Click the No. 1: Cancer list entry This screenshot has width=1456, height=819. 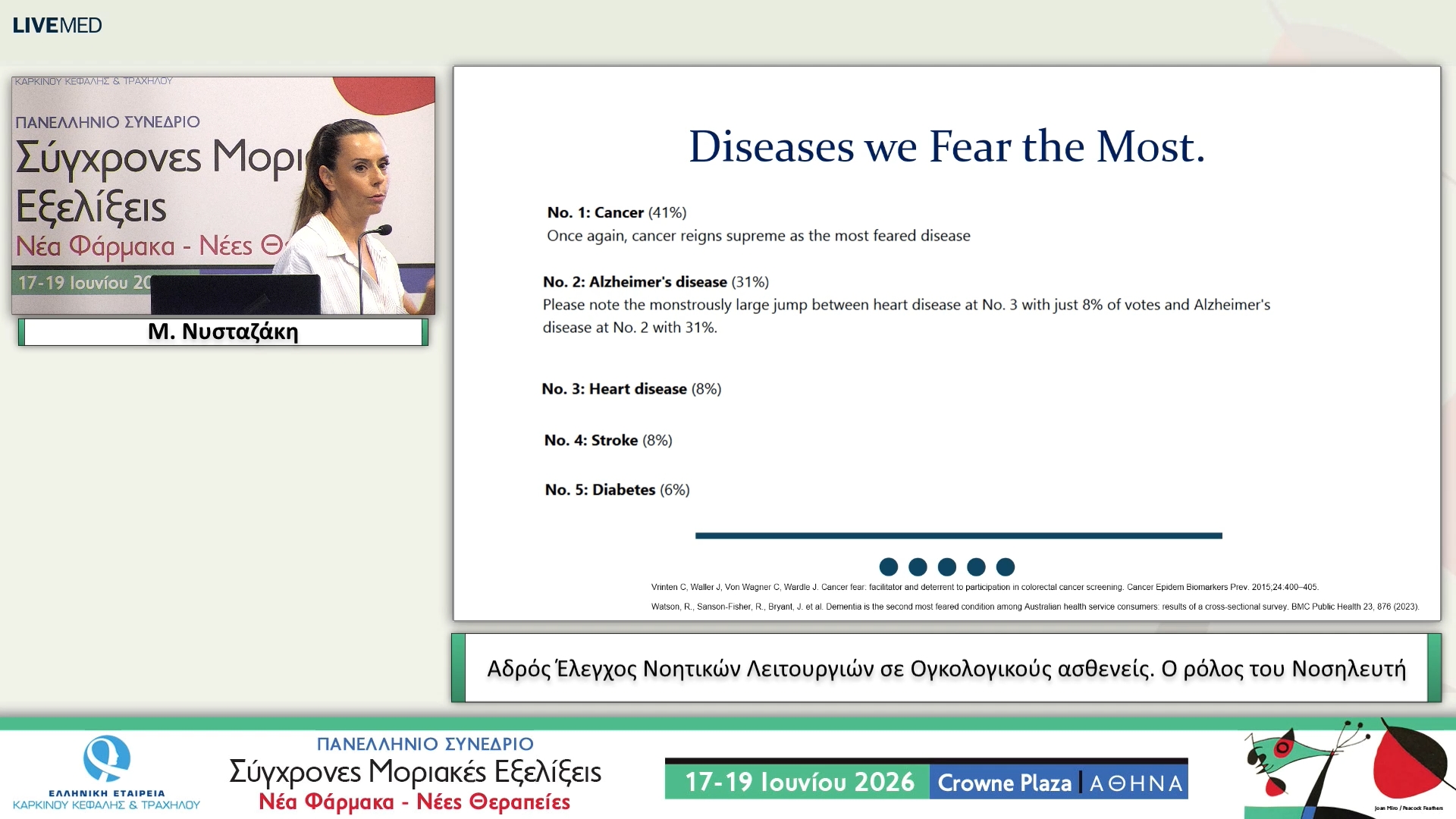617,212
